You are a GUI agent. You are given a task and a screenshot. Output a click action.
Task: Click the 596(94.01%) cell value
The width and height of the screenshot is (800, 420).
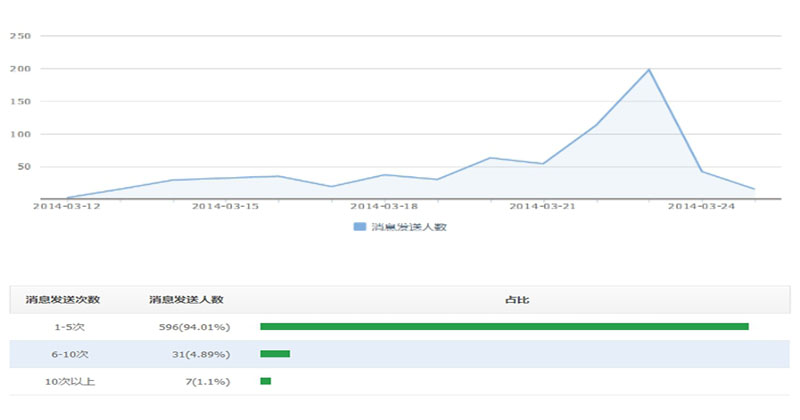point(194,327)
